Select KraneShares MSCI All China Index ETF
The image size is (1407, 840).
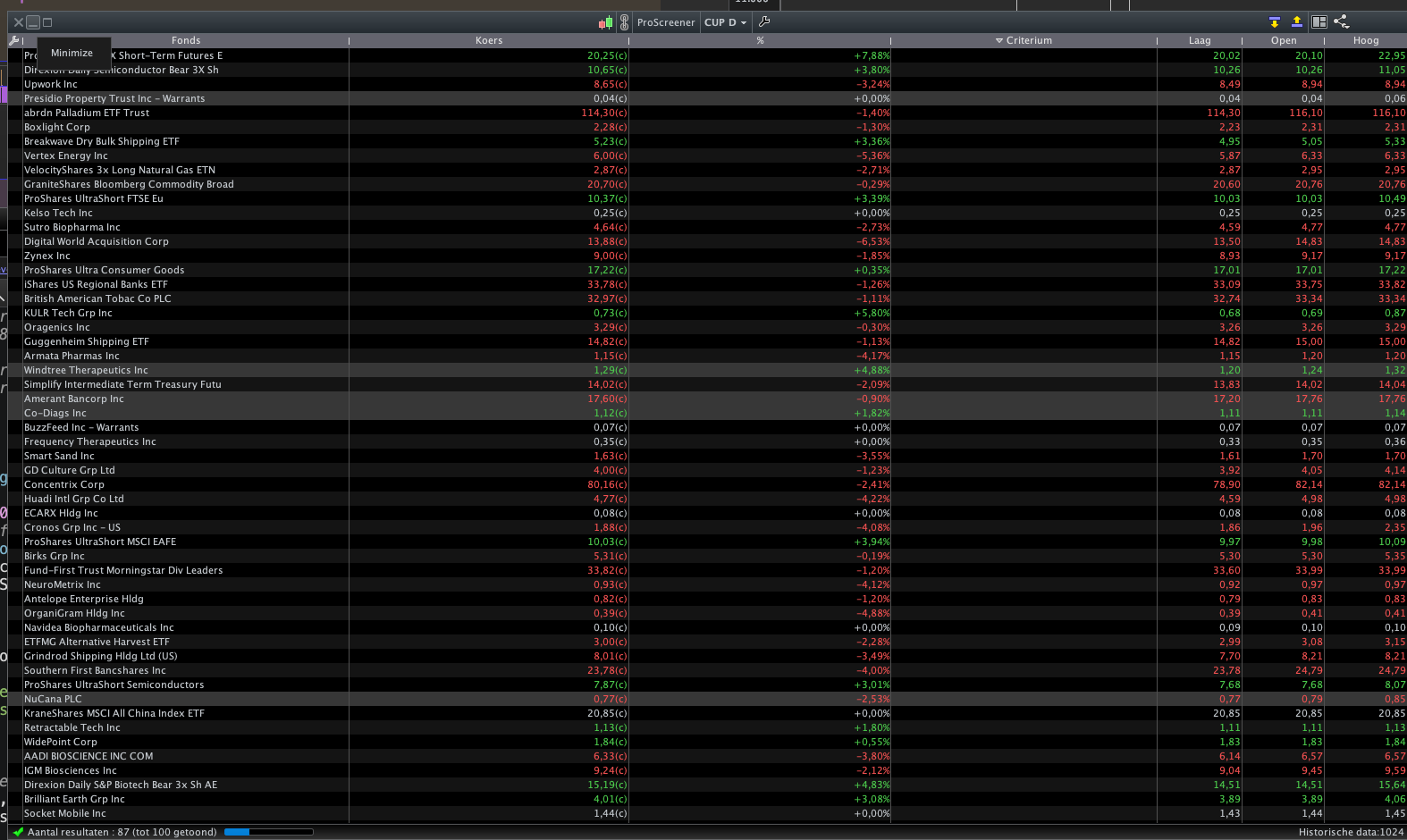coord(708,713)
